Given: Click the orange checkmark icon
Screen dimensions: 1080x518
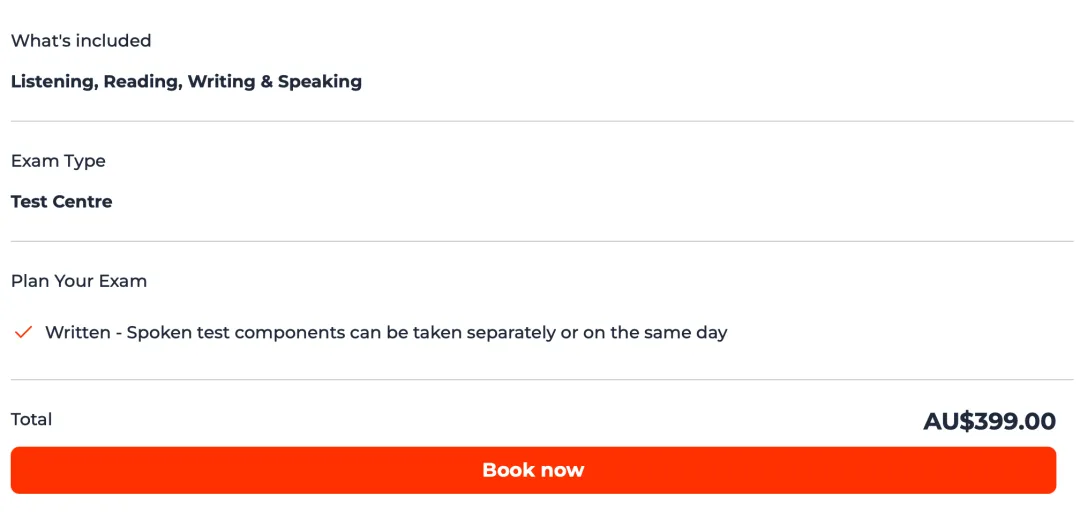Looking at the screenshot, I should pyautogui.click(x=24, y=332).
